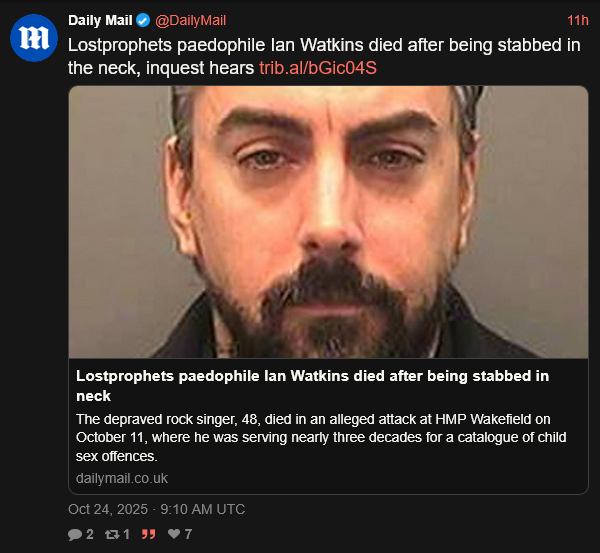Click the like count number 7

188,534
